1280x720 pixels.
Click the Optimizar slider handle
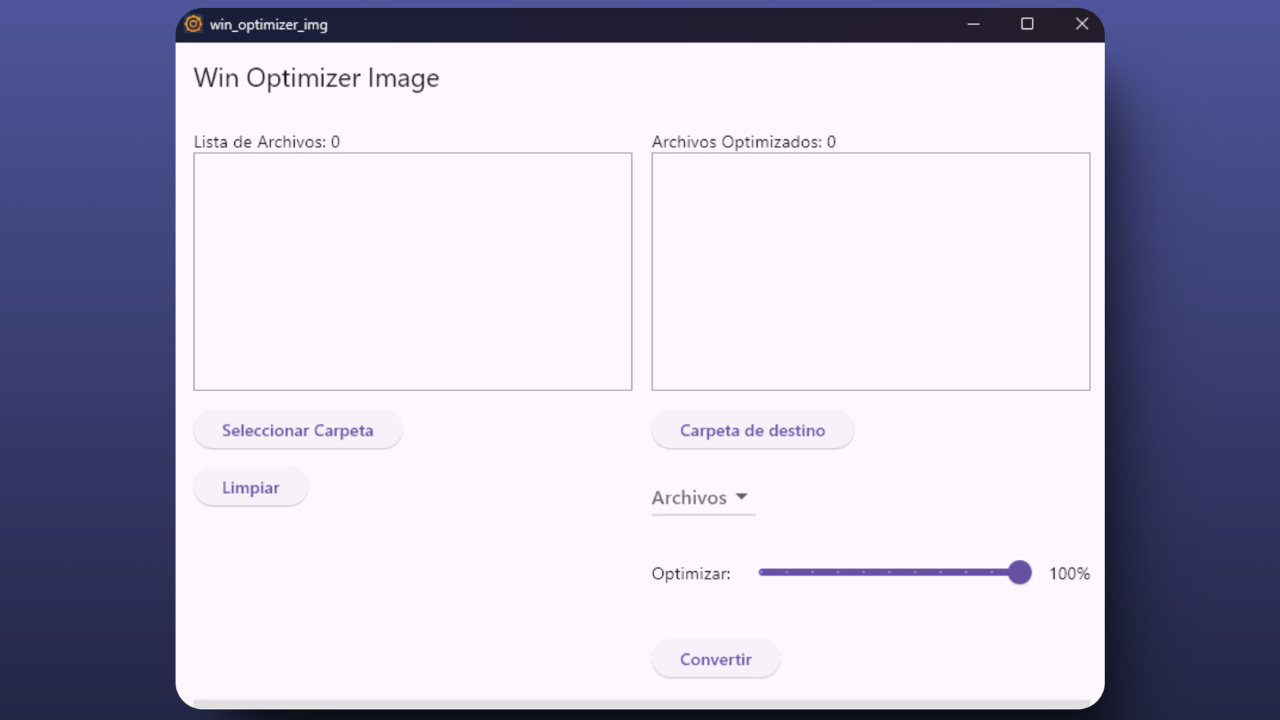point(1019,572)
